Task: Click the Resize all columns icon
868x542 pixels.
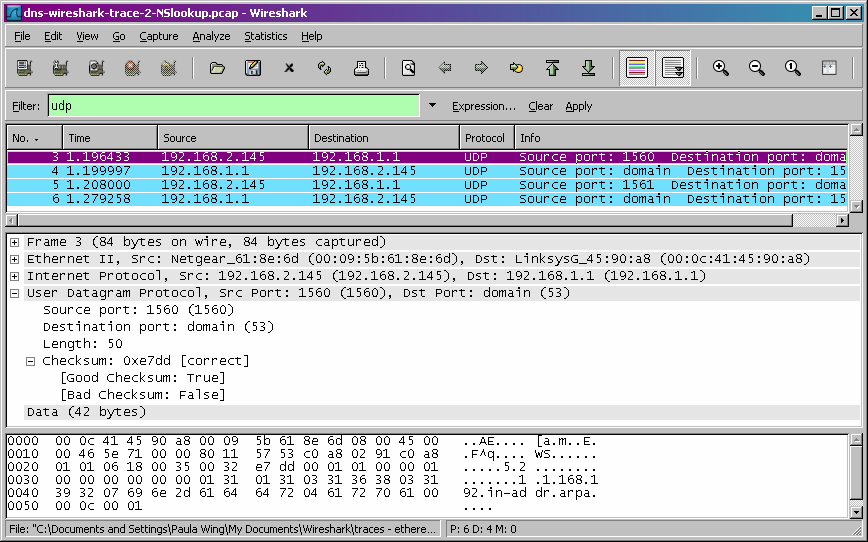Action: [829, 68]
